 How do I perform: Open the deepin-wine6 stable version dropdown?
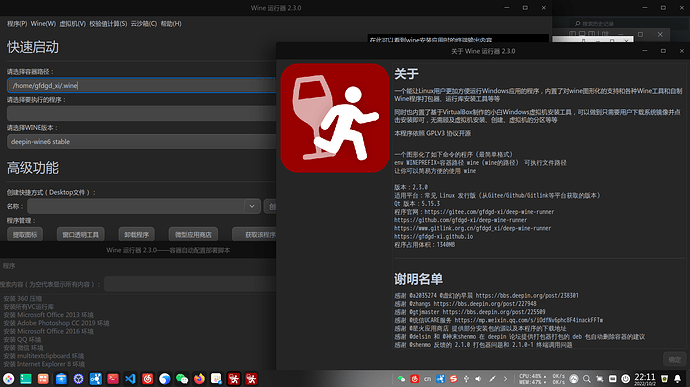141,142
